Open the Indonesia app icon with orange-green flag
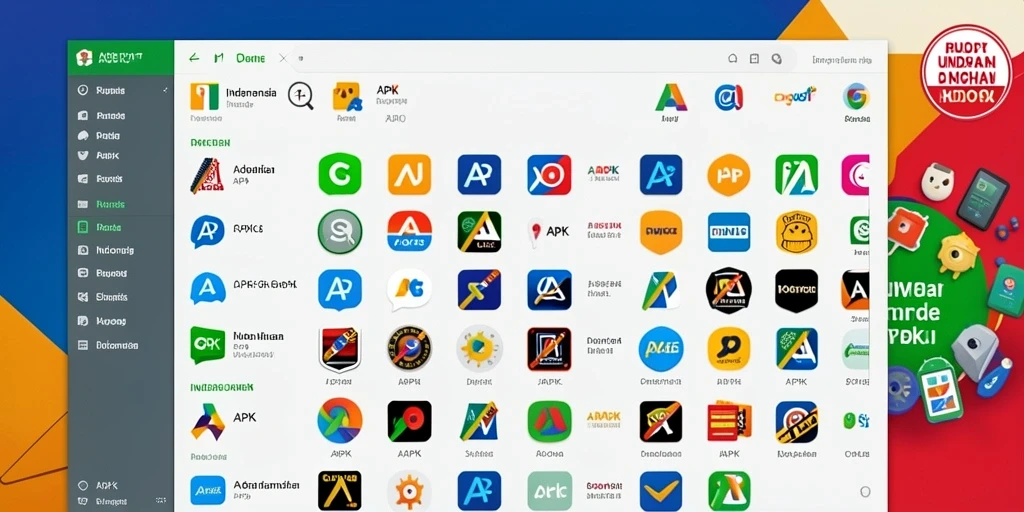The width and height of the screenshot is (1024, 512). pos(204,96)
